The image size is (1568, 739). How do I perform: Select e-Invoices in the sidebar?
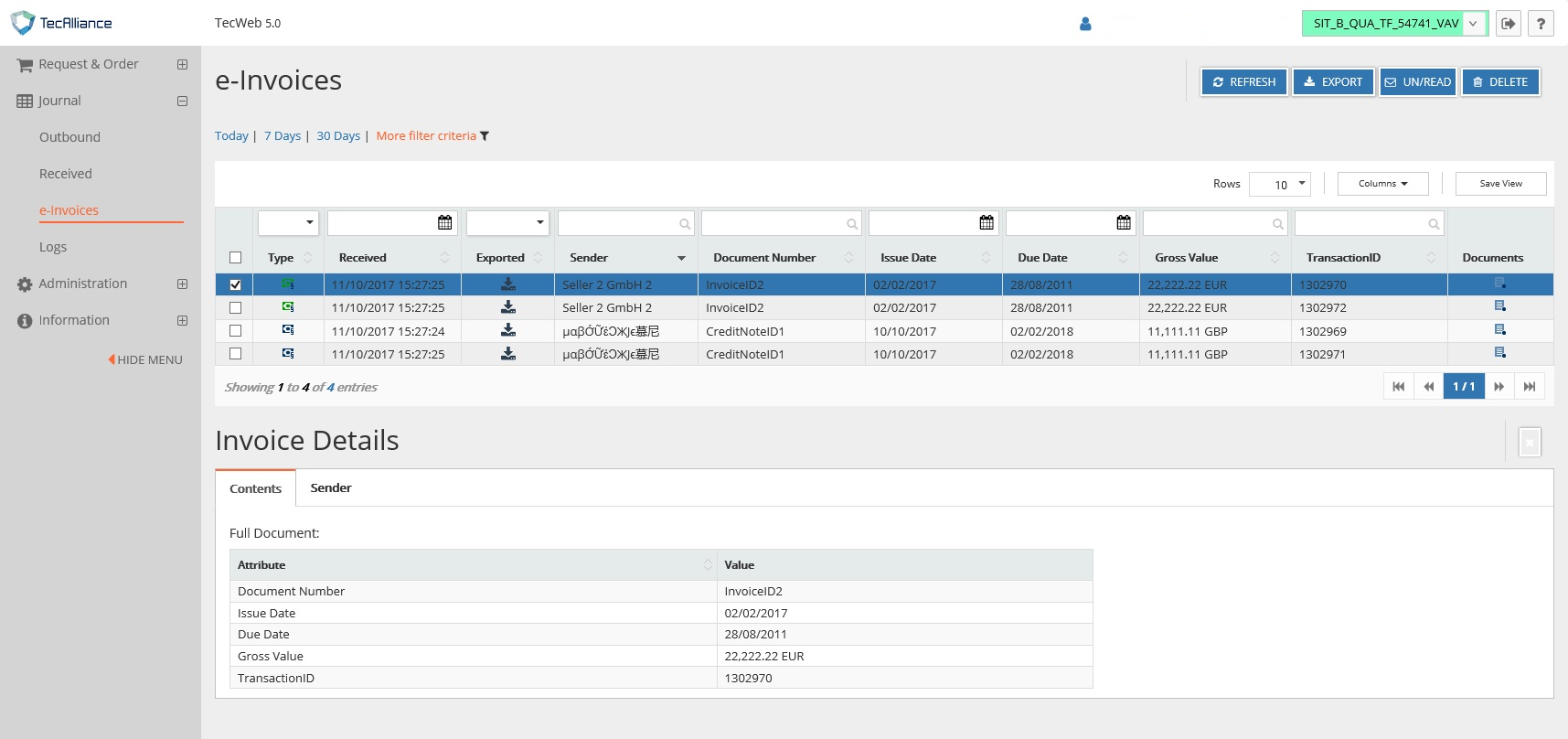[x=69, y=210]
